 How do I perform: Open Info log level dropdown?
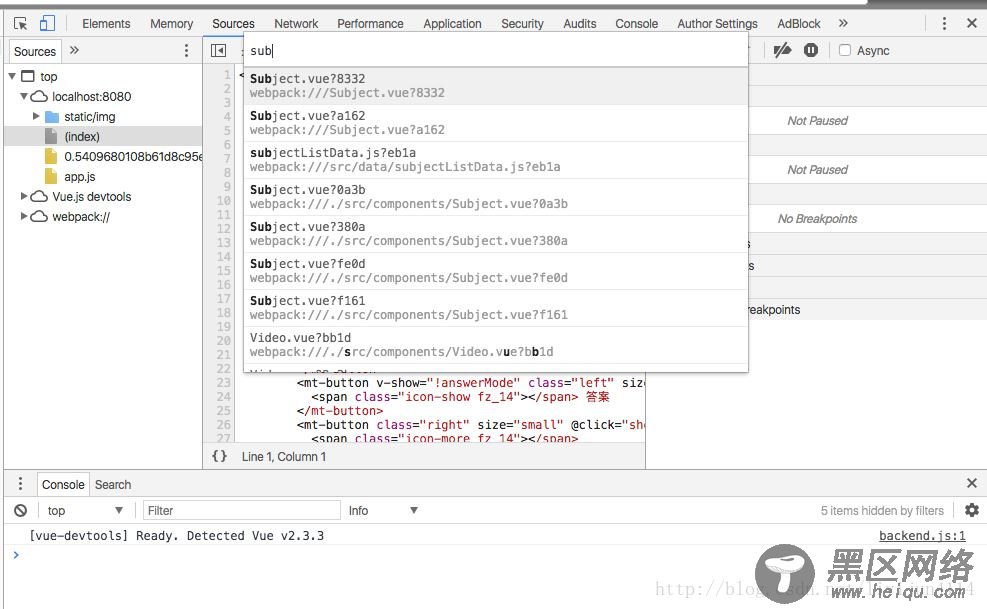click(x=383, y=510)
